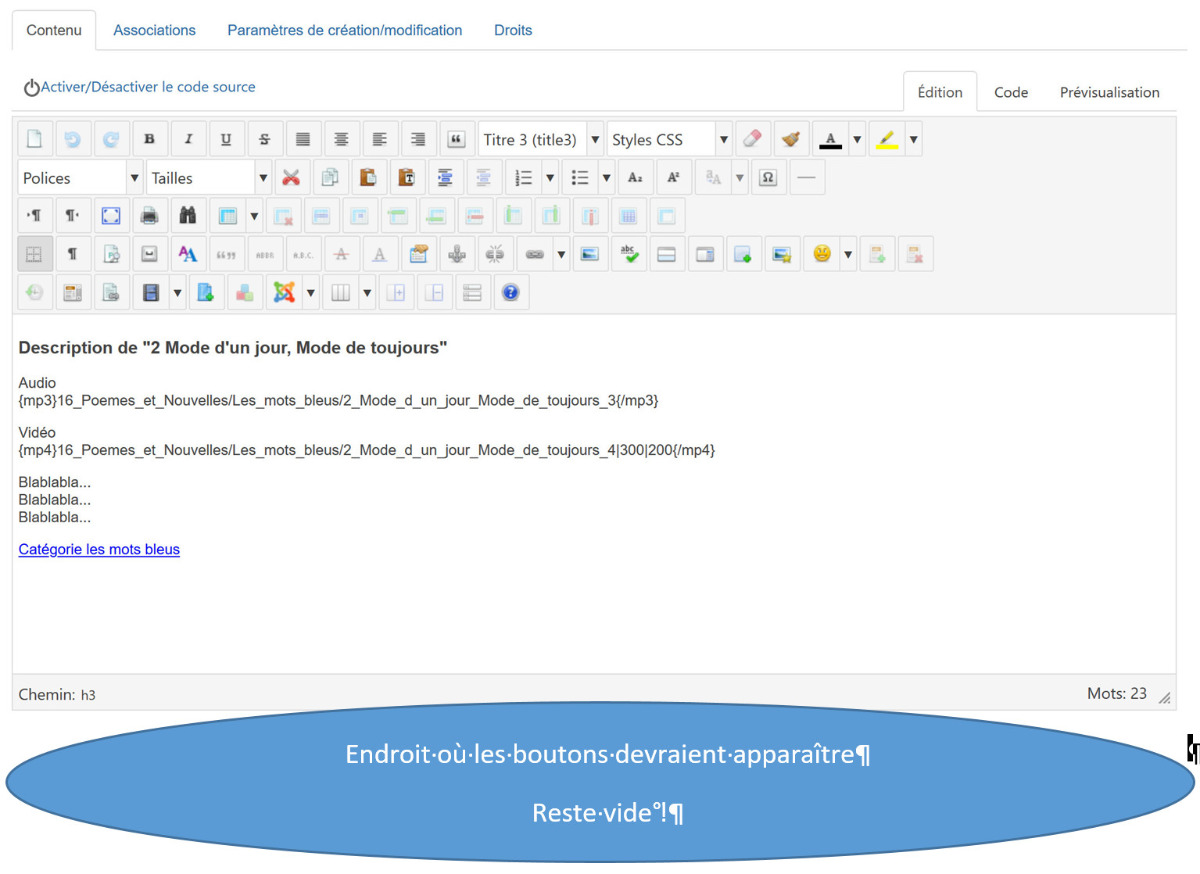Screen dimensions: 1200x874
Task: Toggle Bold formatting
Action: (149, 139)
